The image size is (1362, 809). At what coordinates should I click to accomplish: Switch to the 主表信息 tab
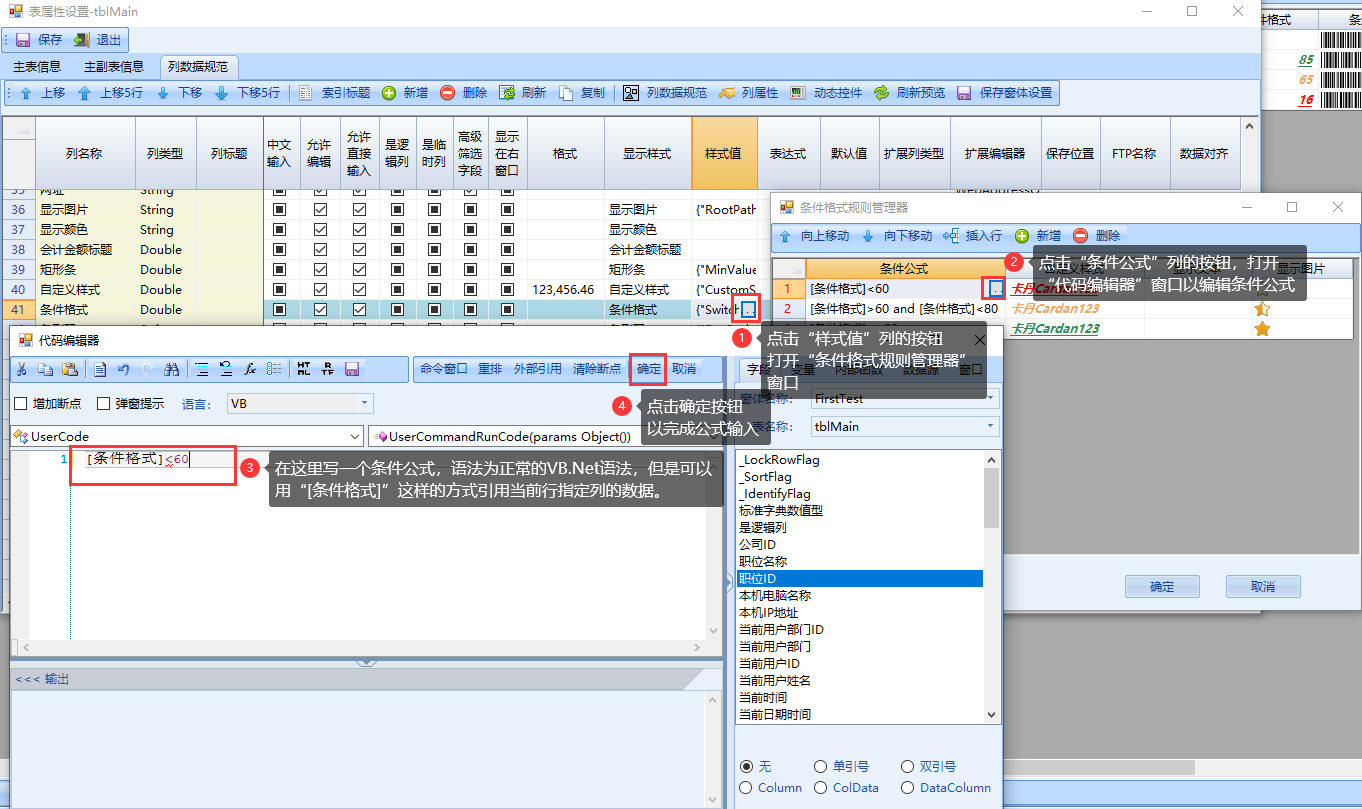(37, 67)
